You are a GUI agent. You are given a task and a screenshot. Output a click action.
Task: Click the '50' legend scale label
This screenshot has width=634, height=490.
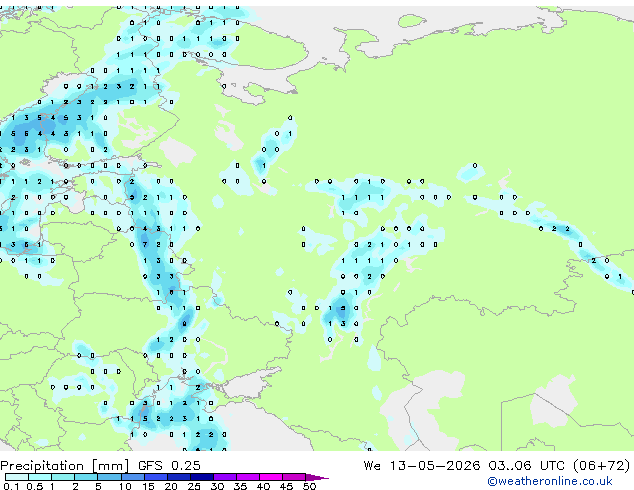click(x=309, y=486)
